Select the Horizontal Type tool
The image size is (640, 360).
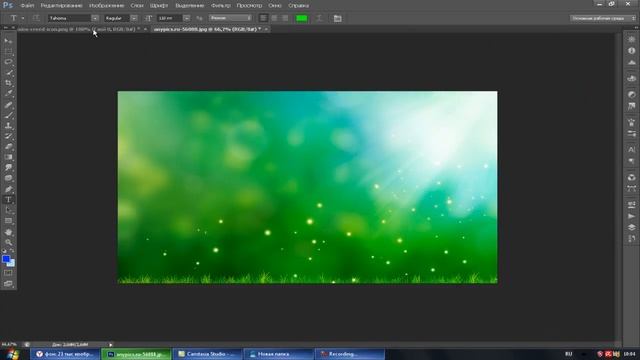[x=9, y=200]
